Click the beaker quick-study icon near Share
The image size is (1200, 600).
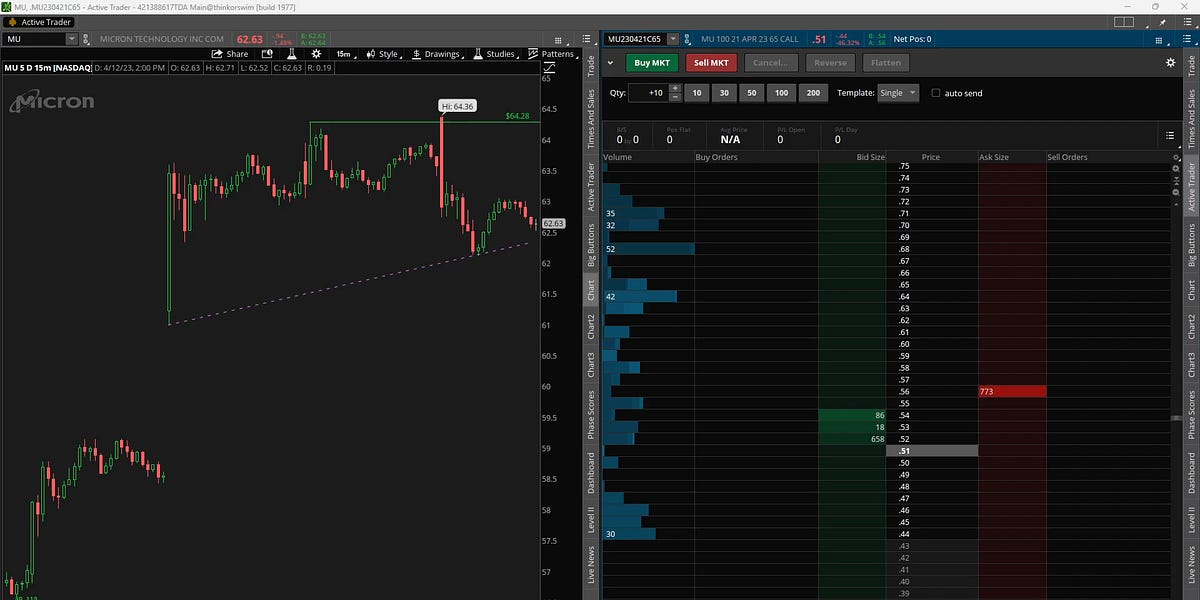pyautogui.click(x=292, y=54)
